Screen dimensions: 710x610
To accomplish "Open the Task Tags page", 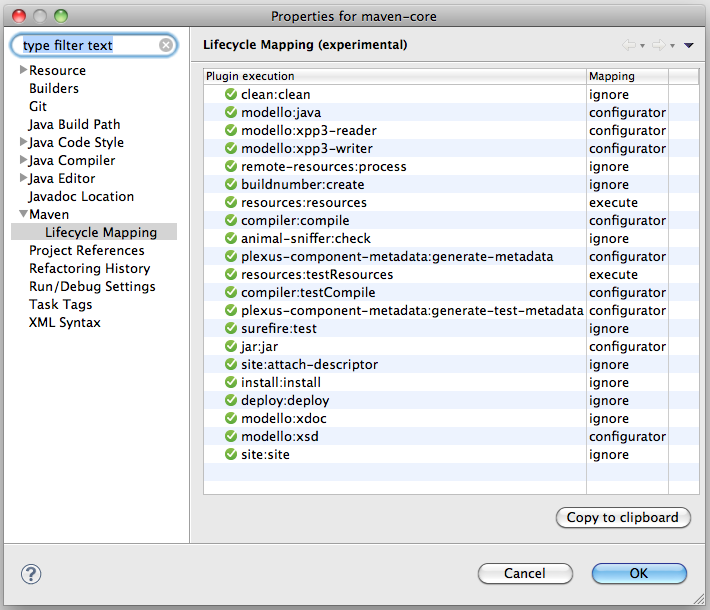I will (61, 304).
